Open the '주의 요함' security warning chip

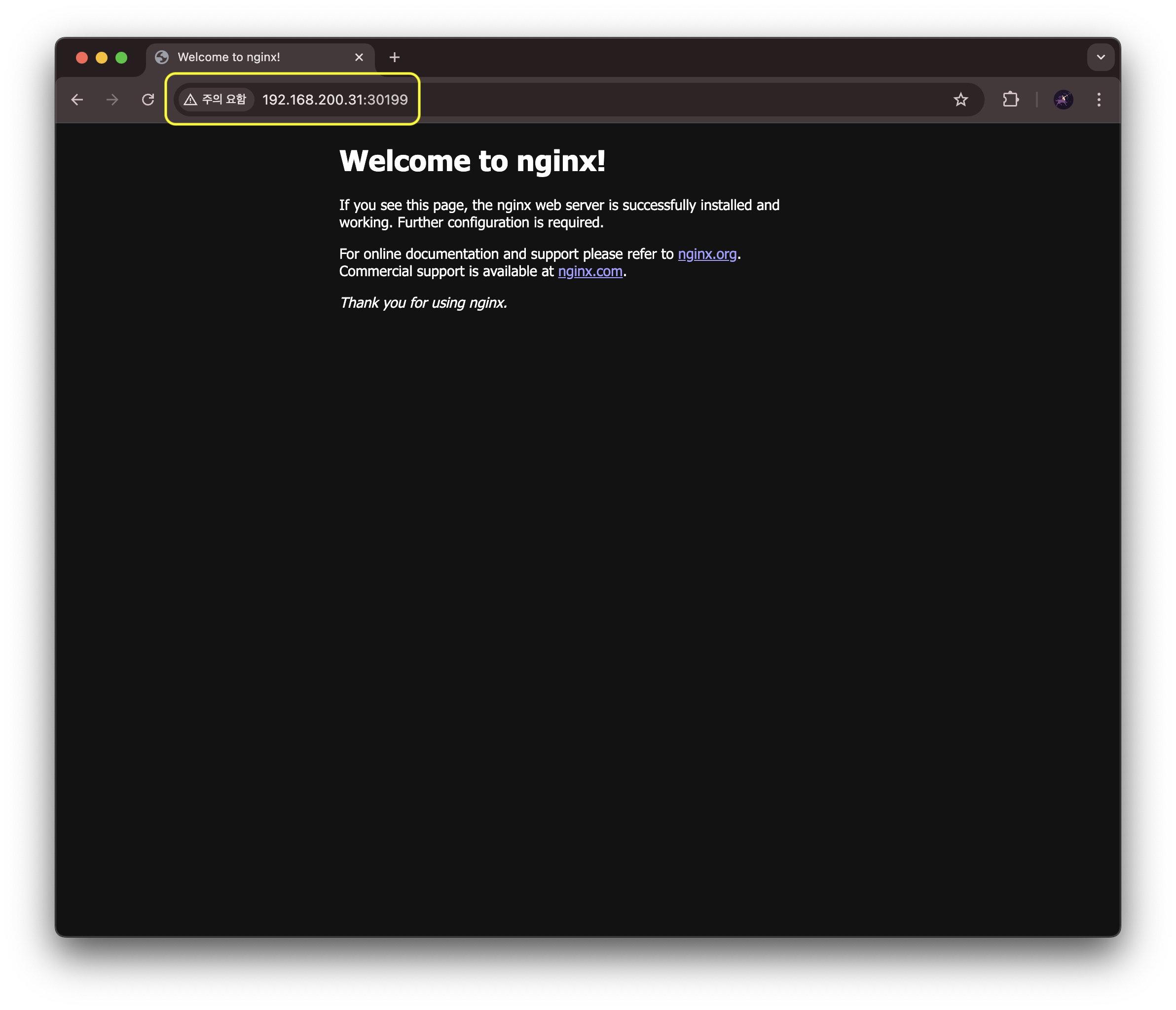tap(216, 100)
